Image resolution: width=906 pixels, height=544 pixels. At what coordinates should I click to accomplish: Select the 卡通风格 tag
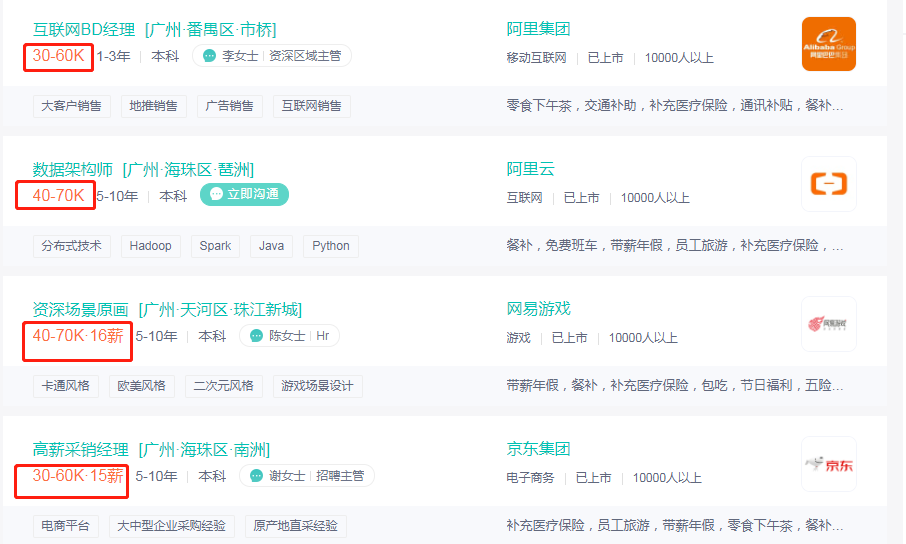pos(65,386)
